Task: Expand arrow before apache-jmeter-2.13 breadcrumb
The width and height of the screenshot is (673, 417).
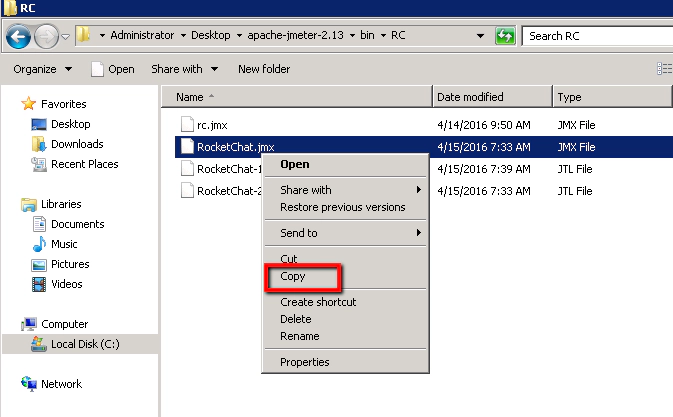Action: (239, 36)
